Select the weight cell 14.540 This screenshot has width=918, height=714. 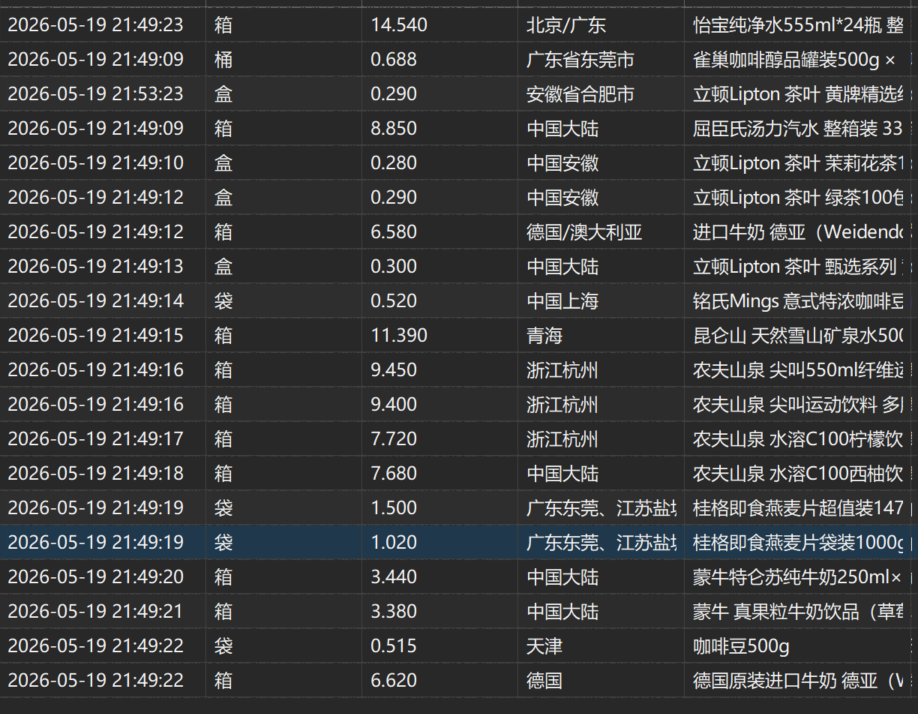click(399, 25)
